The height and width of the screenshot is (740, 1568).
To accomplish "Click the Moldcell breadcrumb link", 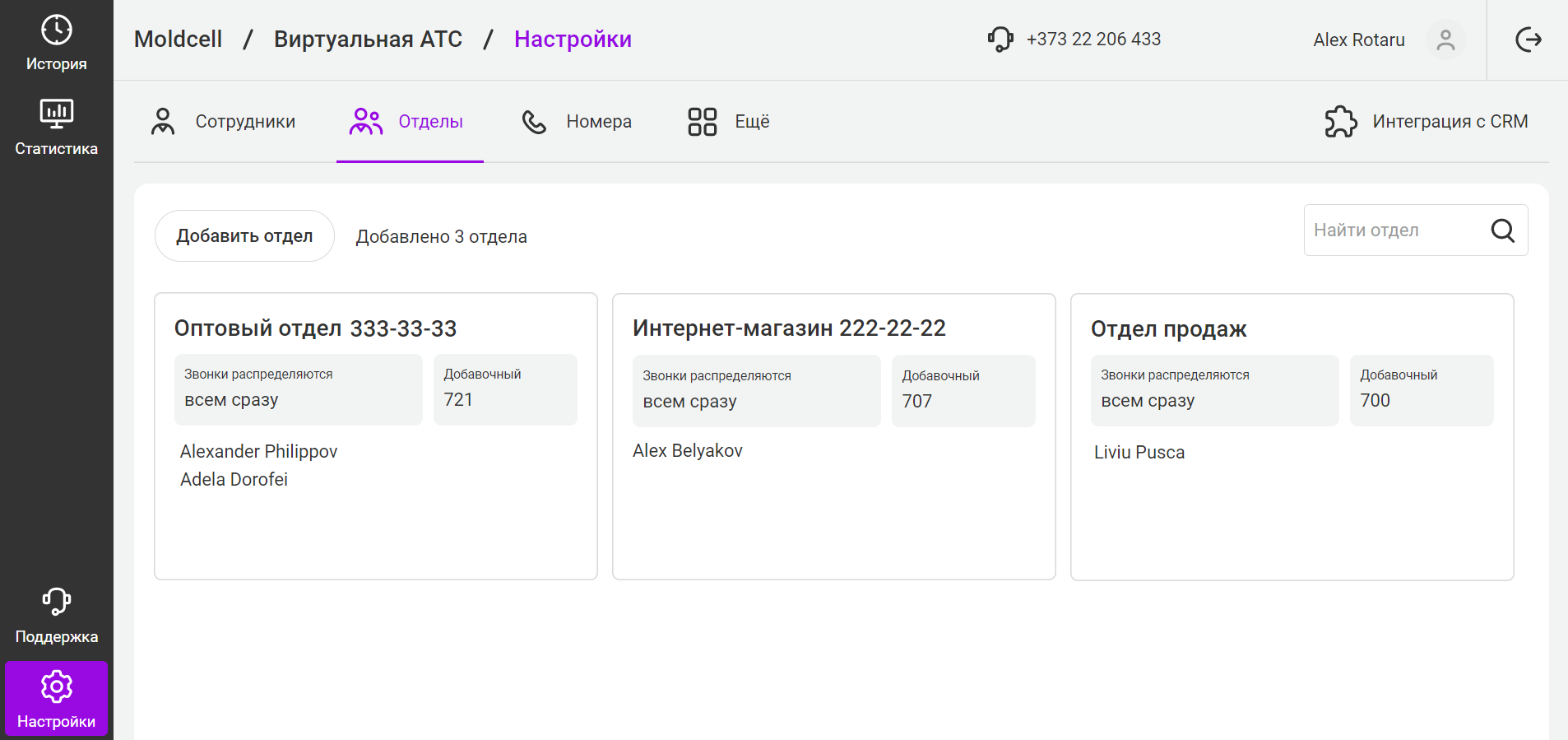I will [x=178, y=40].
